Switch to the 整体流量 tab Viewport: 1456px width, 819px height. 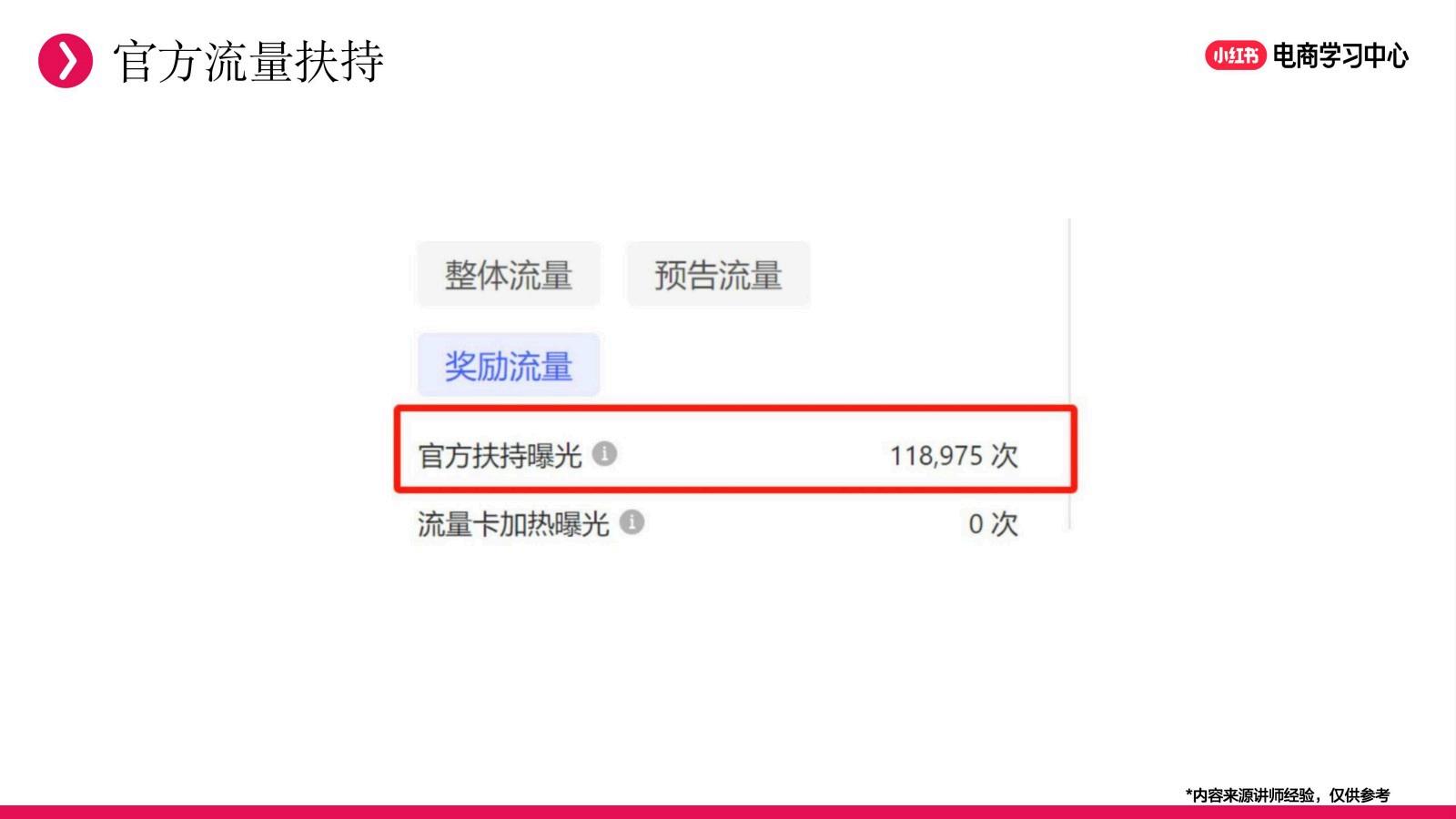(x=509, y=275)
